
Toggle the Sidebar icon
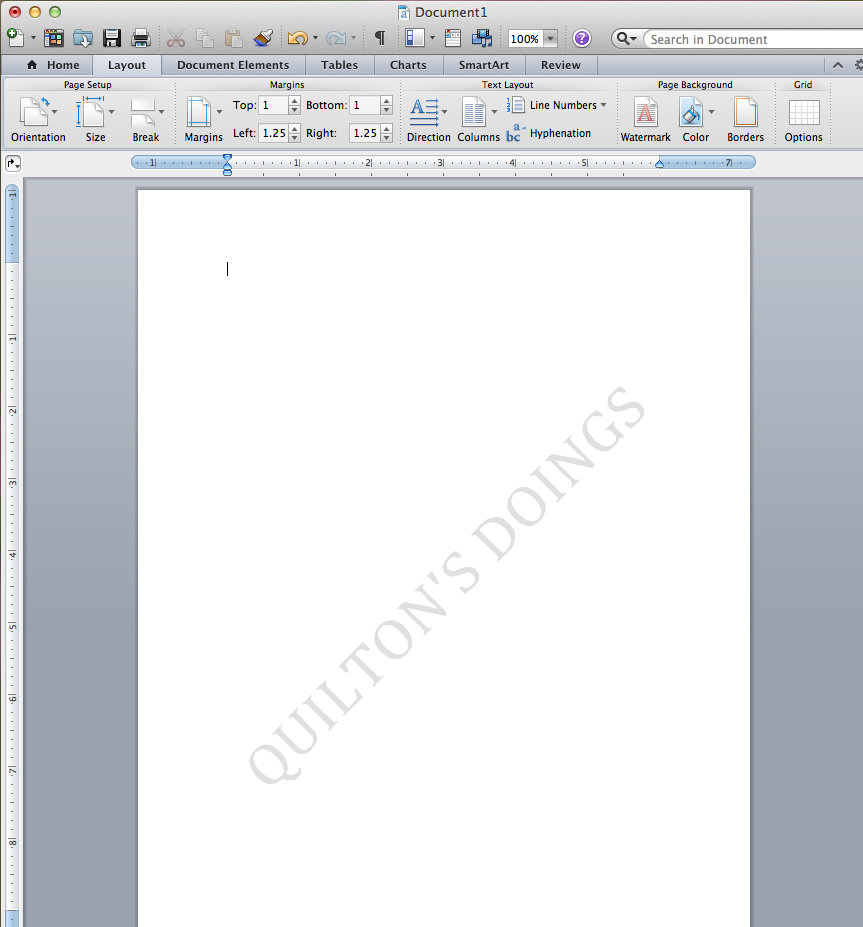click(x=415, y=38)
